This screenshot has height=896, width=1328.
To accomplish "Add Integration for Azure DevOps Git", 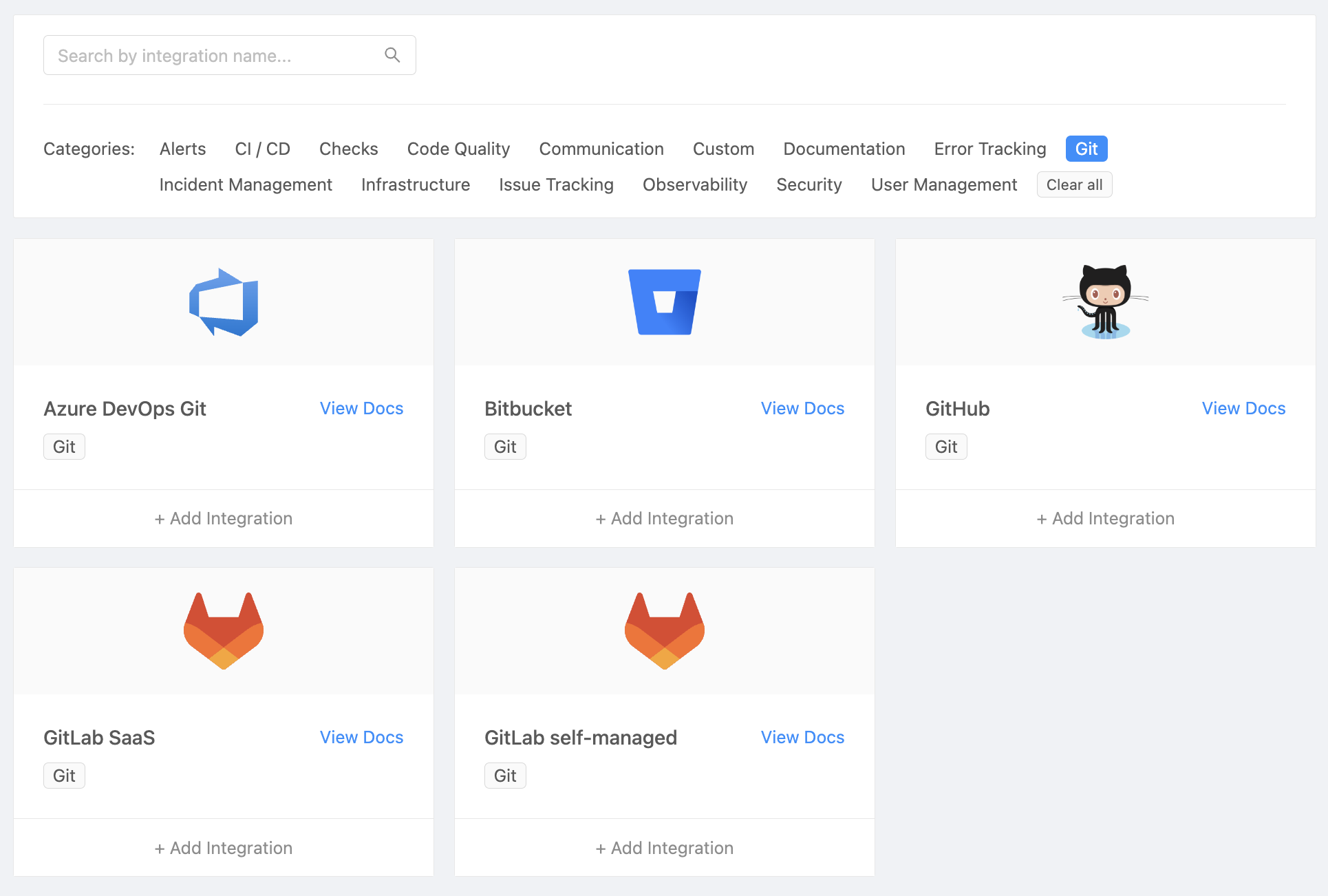I will point(224,518).
